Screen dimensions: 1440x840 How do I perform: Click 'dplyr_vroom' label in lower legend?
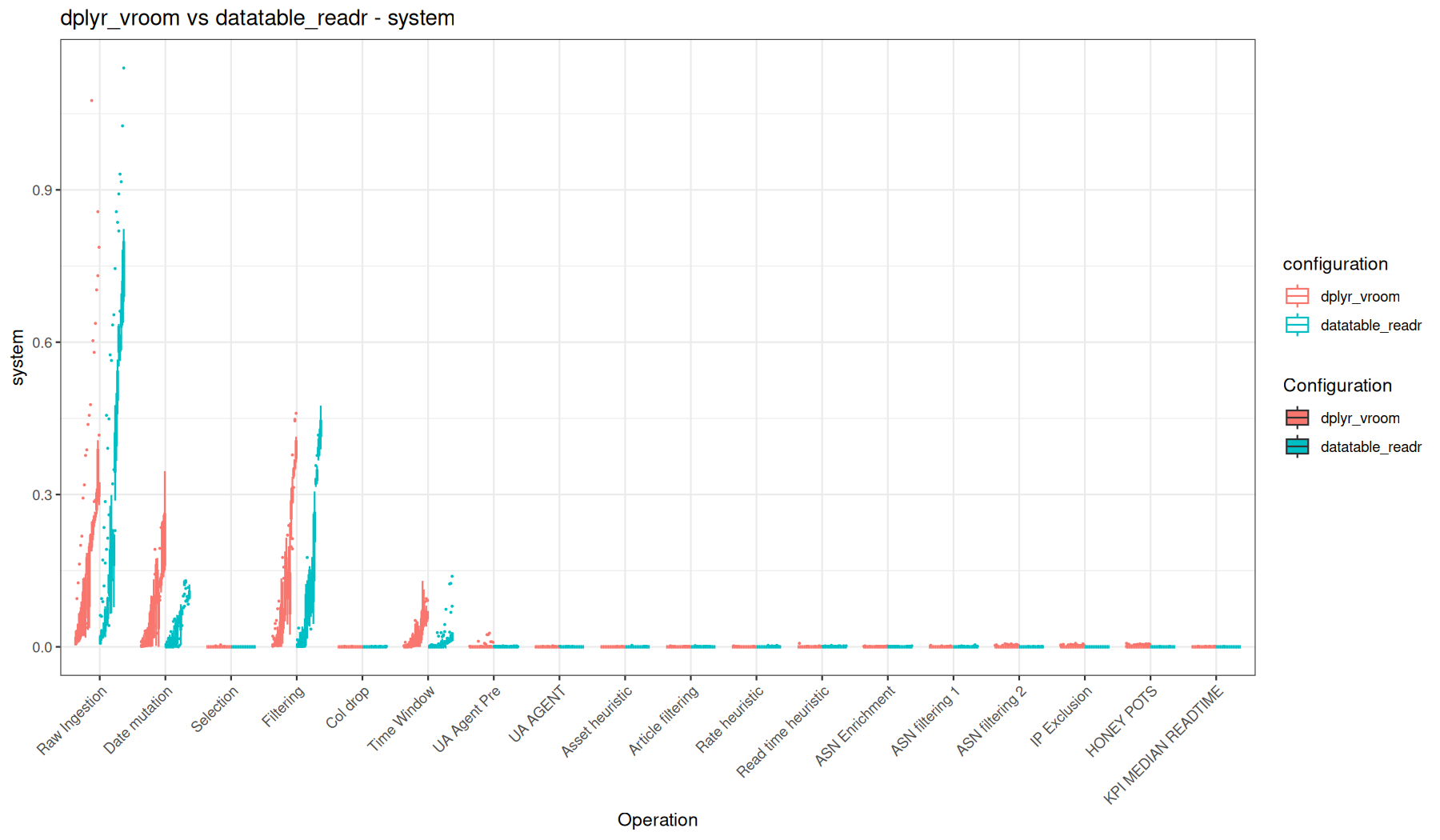click(x=1360, y=418)
